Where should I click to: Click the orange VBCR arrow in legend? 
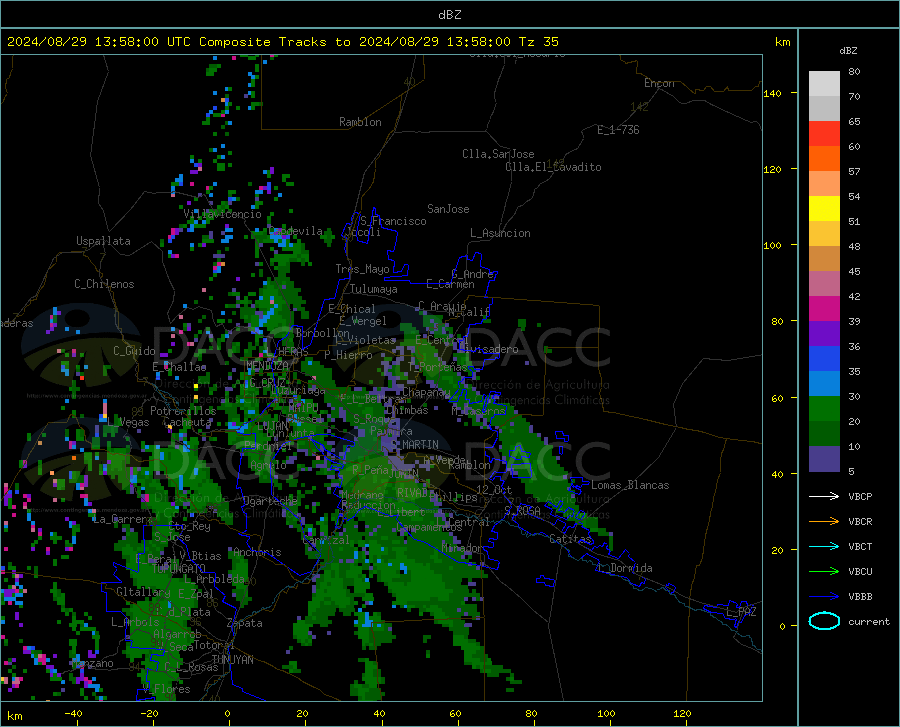(824, 522)
